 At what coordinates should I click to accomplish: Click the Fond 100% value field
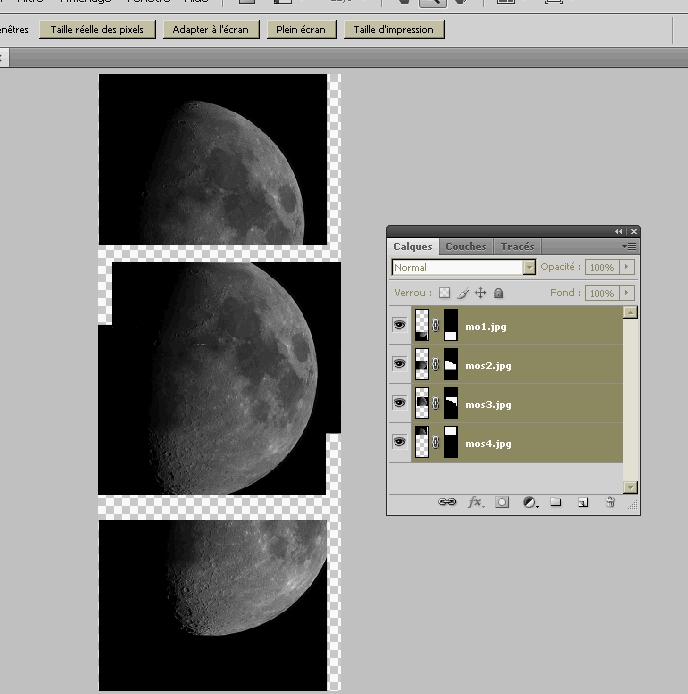tap(602, 293)
